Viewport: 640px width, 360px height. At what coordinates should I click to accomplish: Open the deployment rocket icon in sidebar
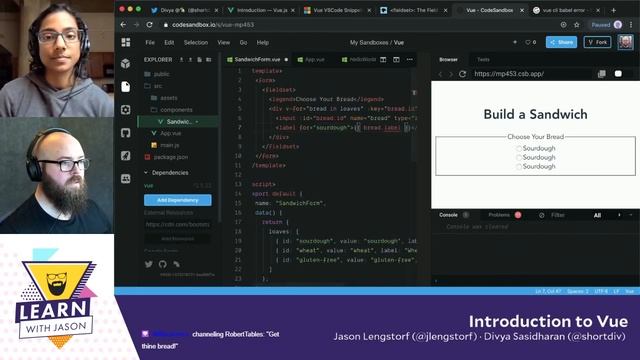click(x=126, y=156)
